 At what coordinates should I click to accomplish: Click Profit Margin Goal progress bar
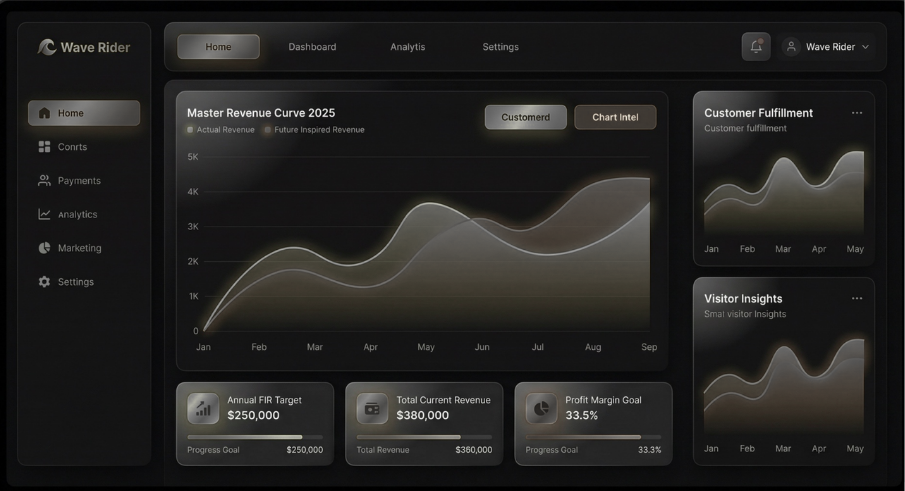tap(593, 437)
